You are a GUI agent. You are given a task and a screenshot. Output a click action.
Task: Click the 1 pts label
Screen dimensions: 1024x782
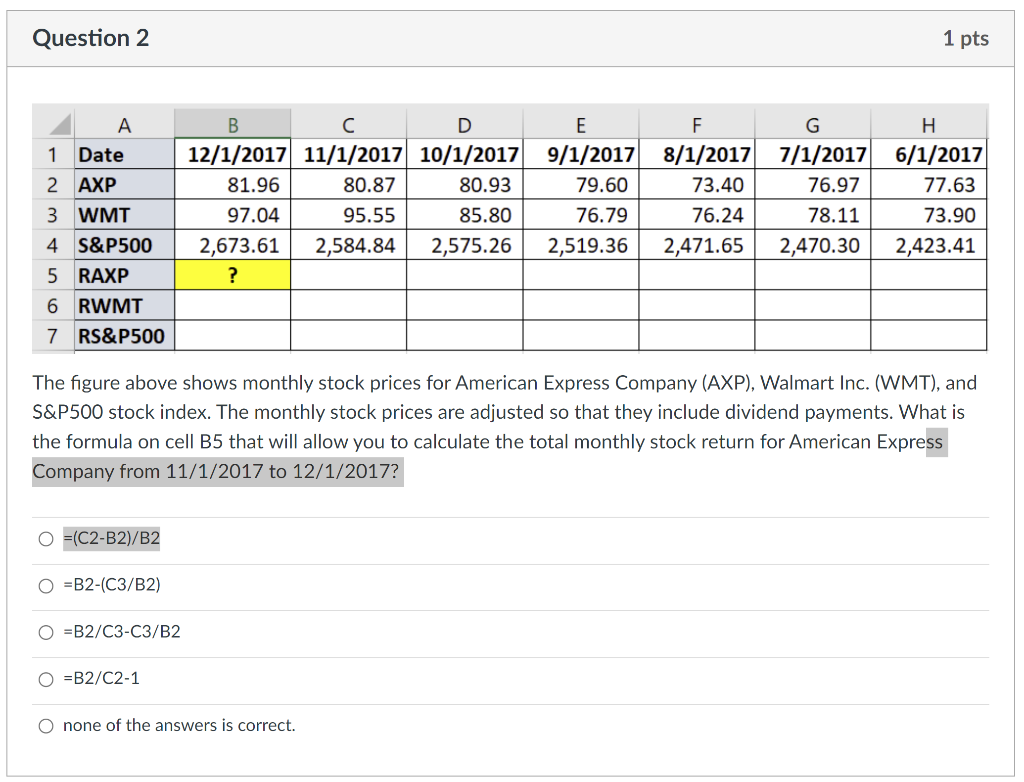click(965, 38)
